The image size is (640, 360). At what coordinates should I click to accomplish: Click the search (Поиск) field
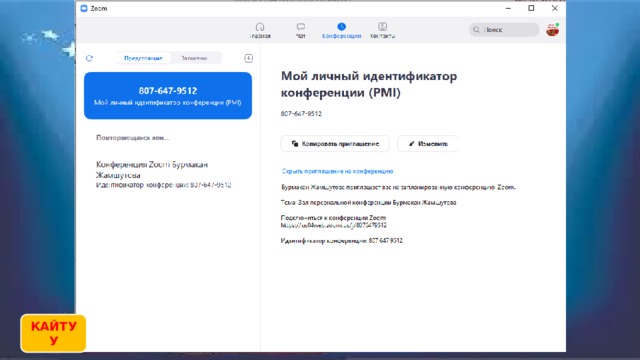504,30
